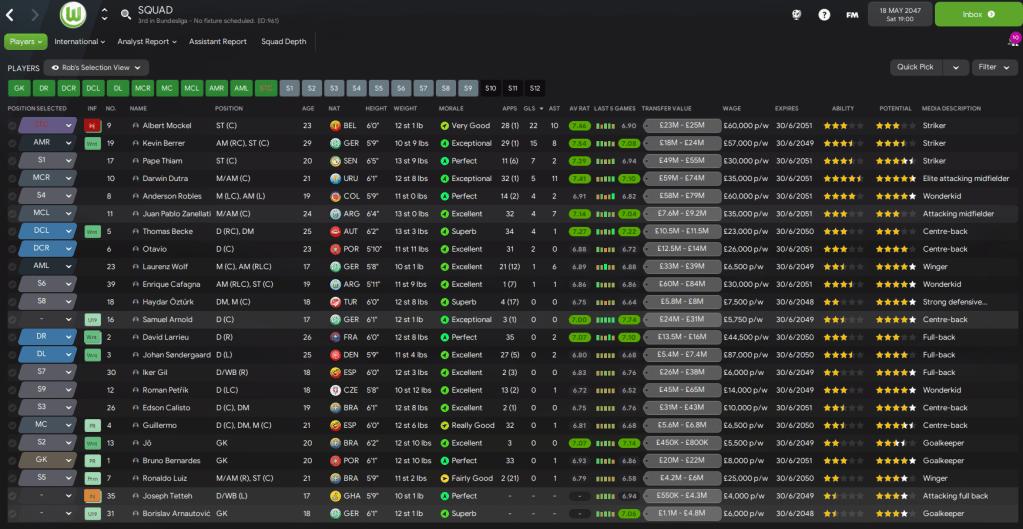1023x529 pixels.
Task: Click the green Inbox button
Action: click(978, 15)
